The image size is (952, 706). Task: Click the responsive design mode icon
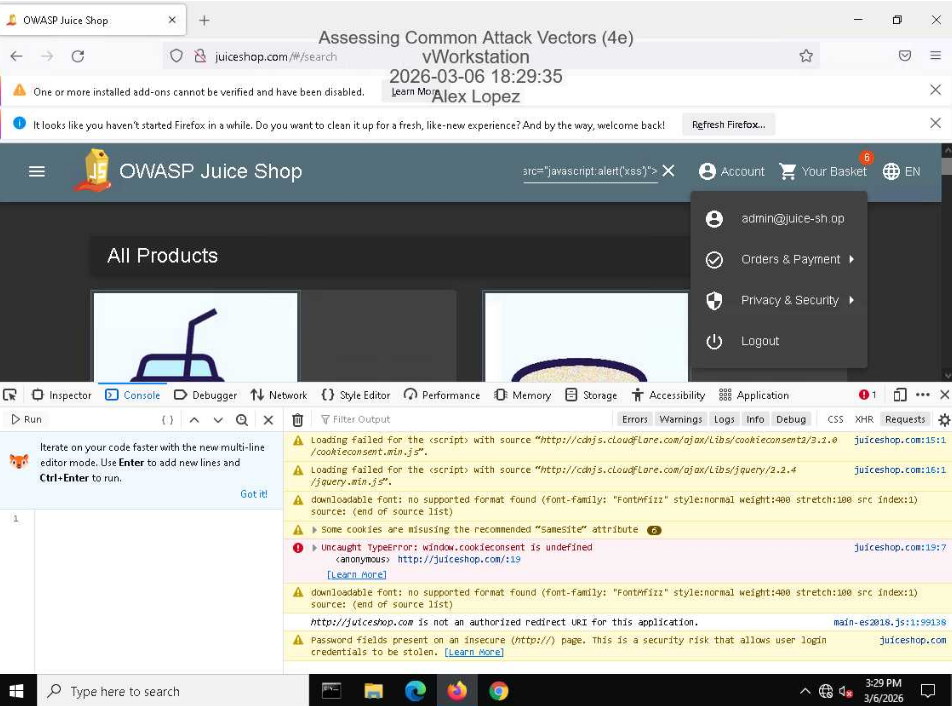900,395
